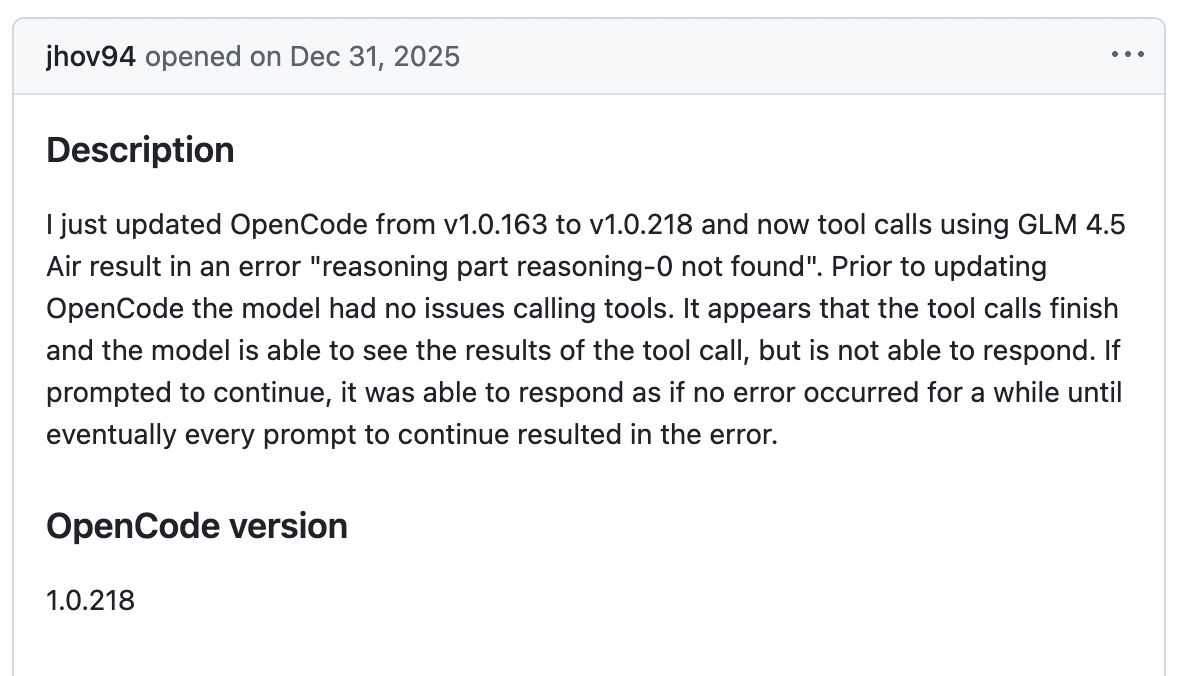Click the 1.0.218 value below OpenCode version
This screenshot has height=676, width=1184.
coord(90,600)
